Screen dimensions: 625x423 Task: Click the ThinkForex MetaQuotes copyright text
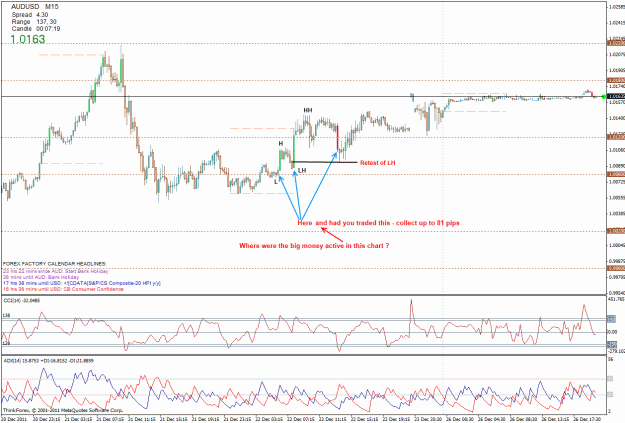coord(63,410)
